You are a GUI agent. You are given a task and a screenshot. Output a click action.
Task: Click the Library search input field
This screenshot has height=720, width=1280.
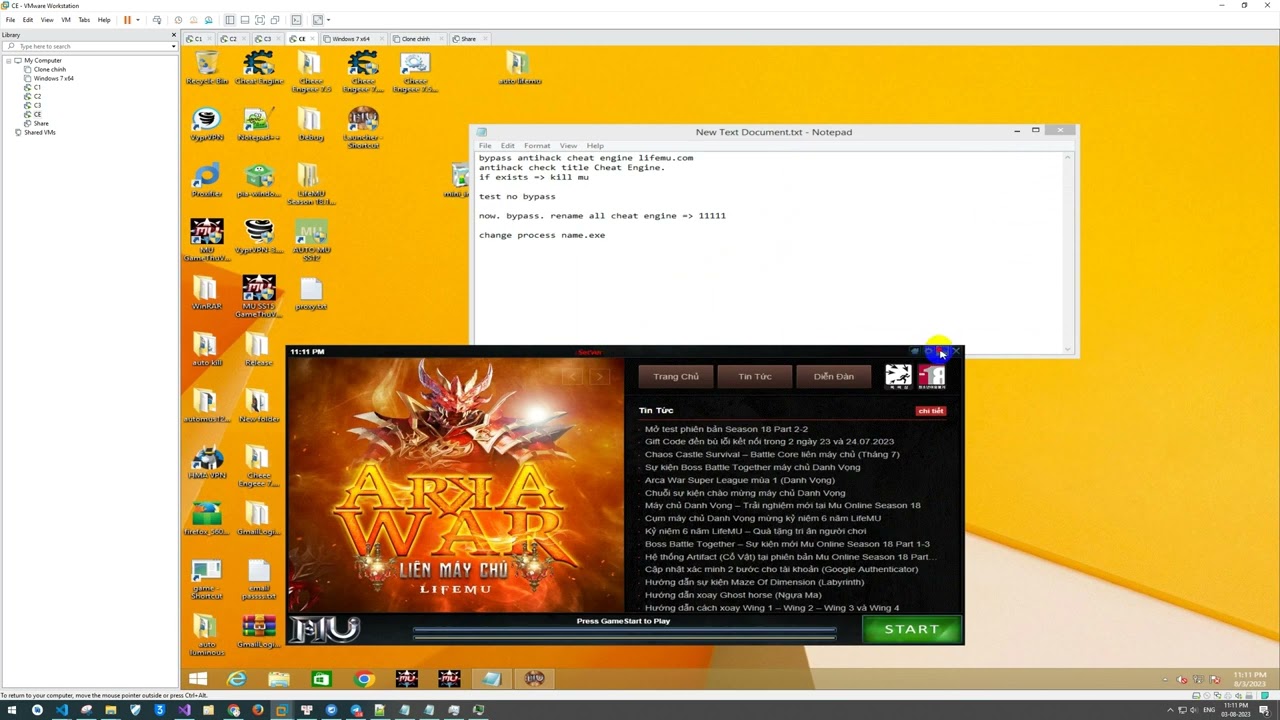[x=90, y=46]
